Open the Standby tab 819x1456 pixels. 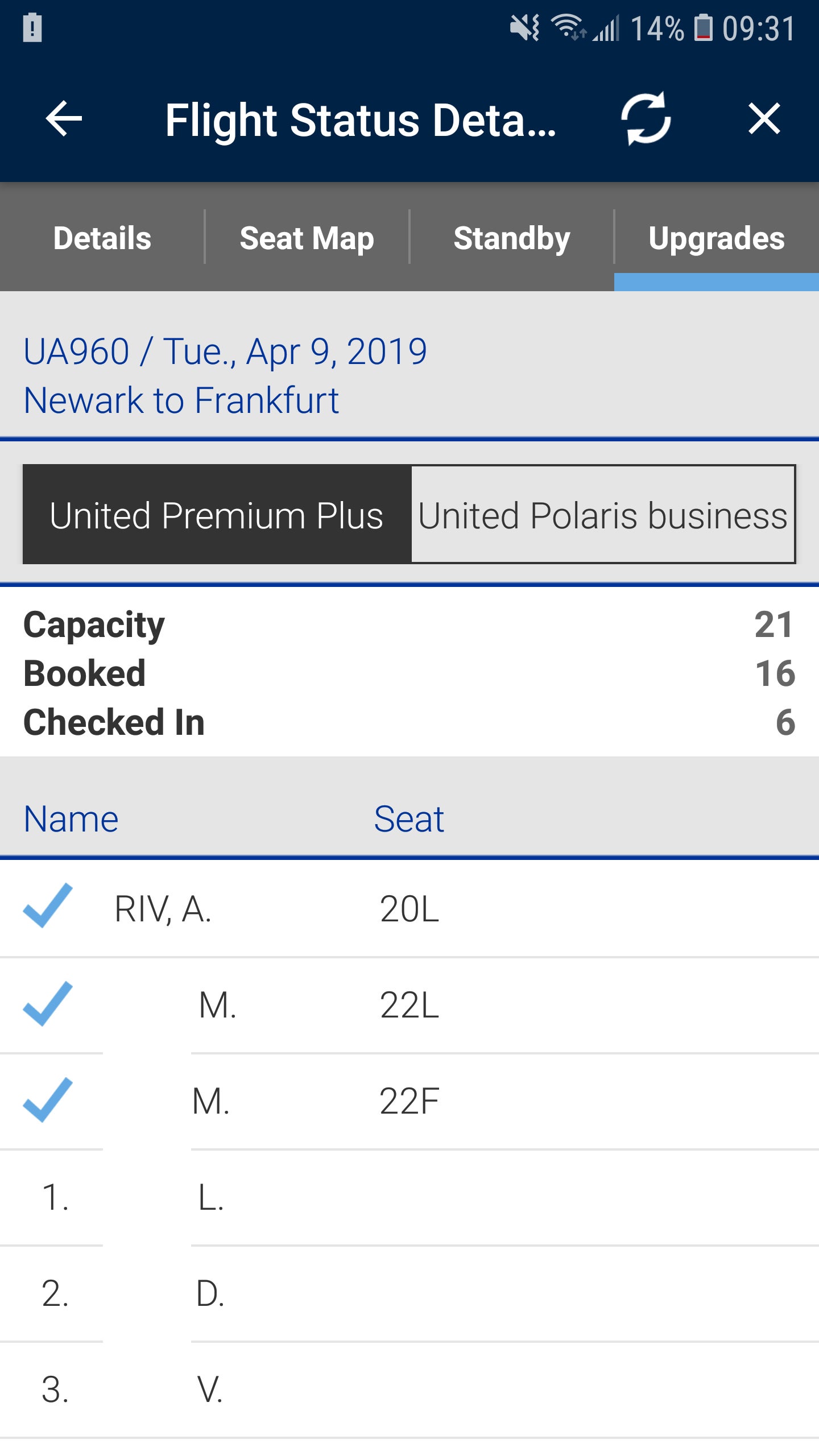512,238
